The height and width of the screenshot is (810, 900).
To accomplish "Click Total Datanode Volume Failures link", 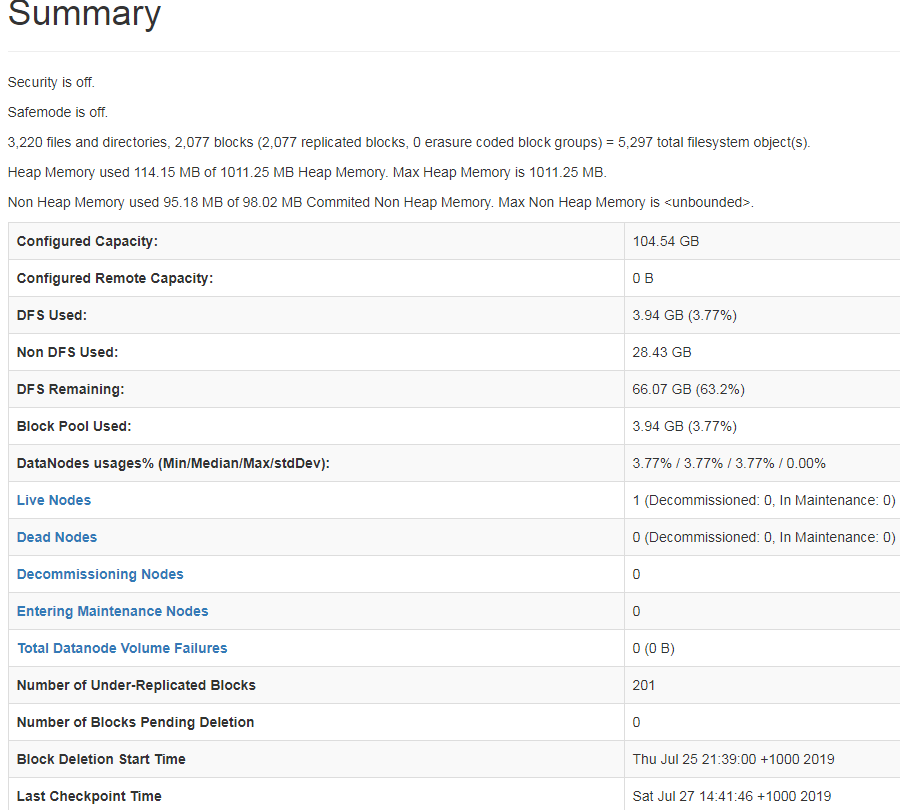I will click(x=122, y=648).
